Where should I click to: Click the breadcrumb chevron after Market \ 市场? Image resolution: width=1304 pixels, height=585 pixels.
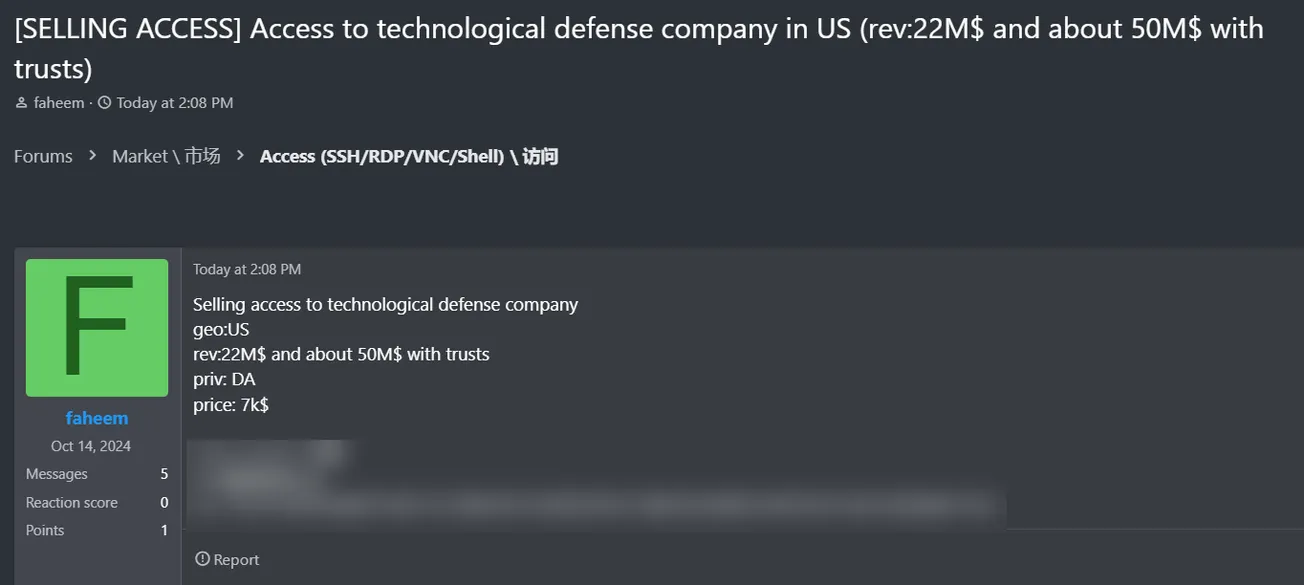239,156
